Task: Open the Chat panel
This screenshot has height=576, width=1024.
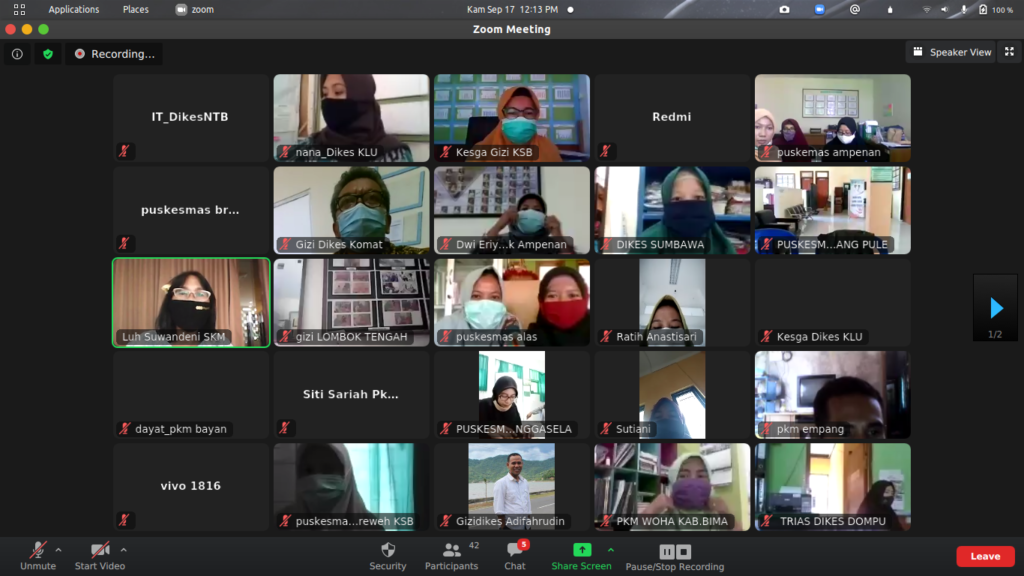Action: coord(514,551)
